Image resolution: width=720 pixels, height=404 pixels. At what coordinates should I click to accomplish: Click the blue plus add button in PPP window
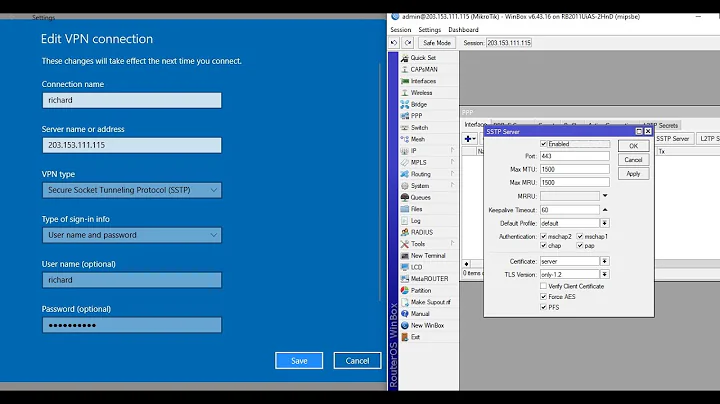(470, 139)
